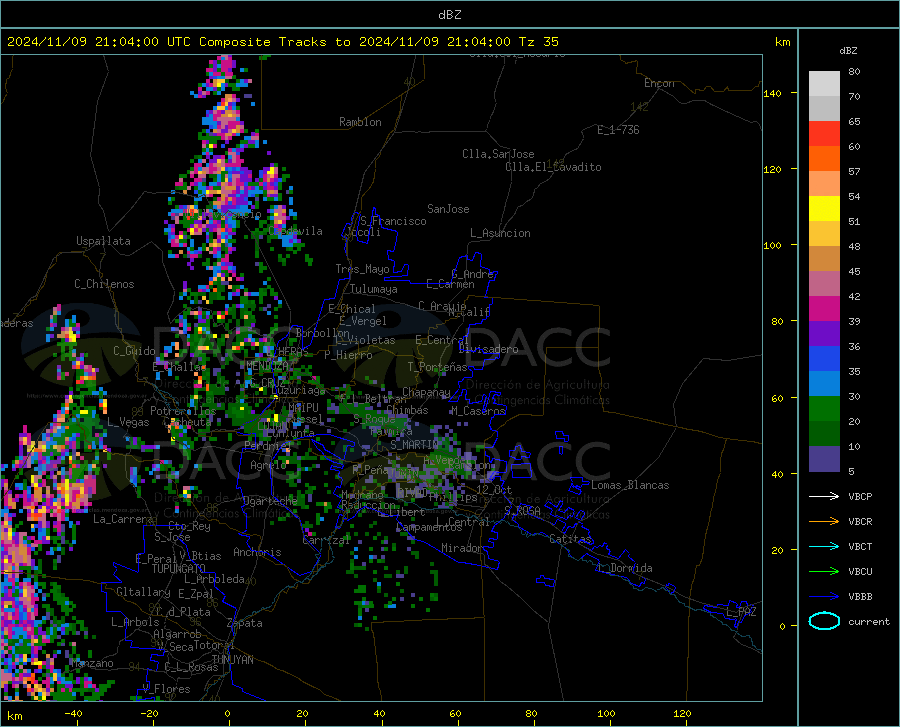
Task: Click the Ugarteche place label
Action: (x=270, y=500)
